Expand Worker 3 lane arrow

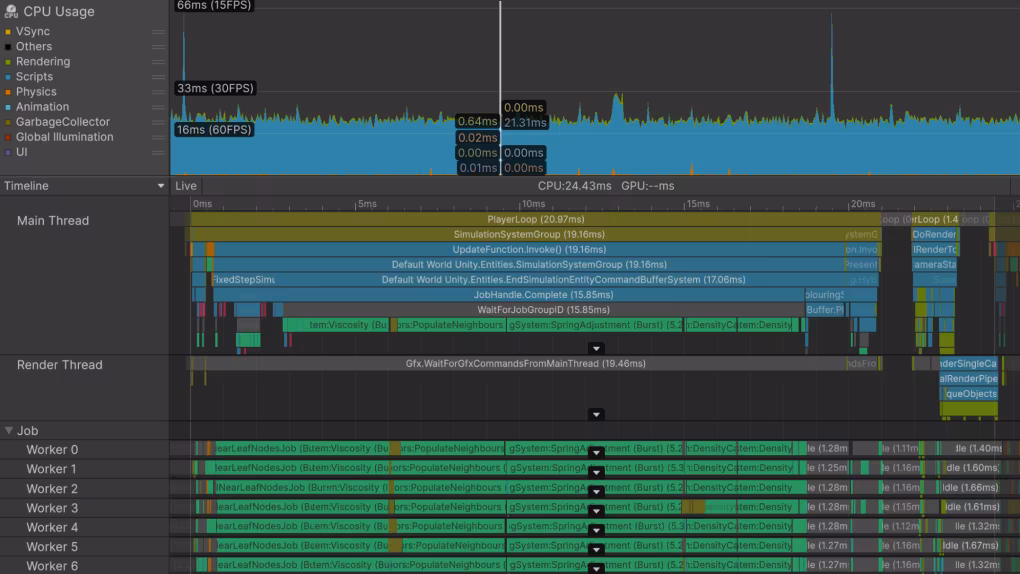tap(596, 511)
